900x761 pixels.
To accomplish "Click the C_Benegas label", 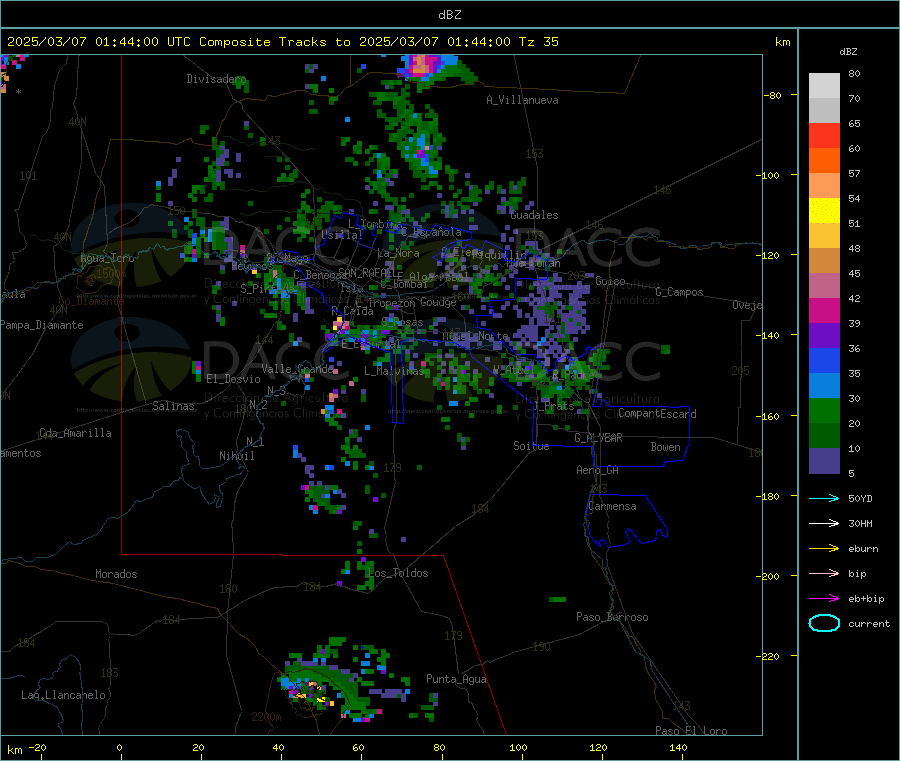I will coord(320,275).
